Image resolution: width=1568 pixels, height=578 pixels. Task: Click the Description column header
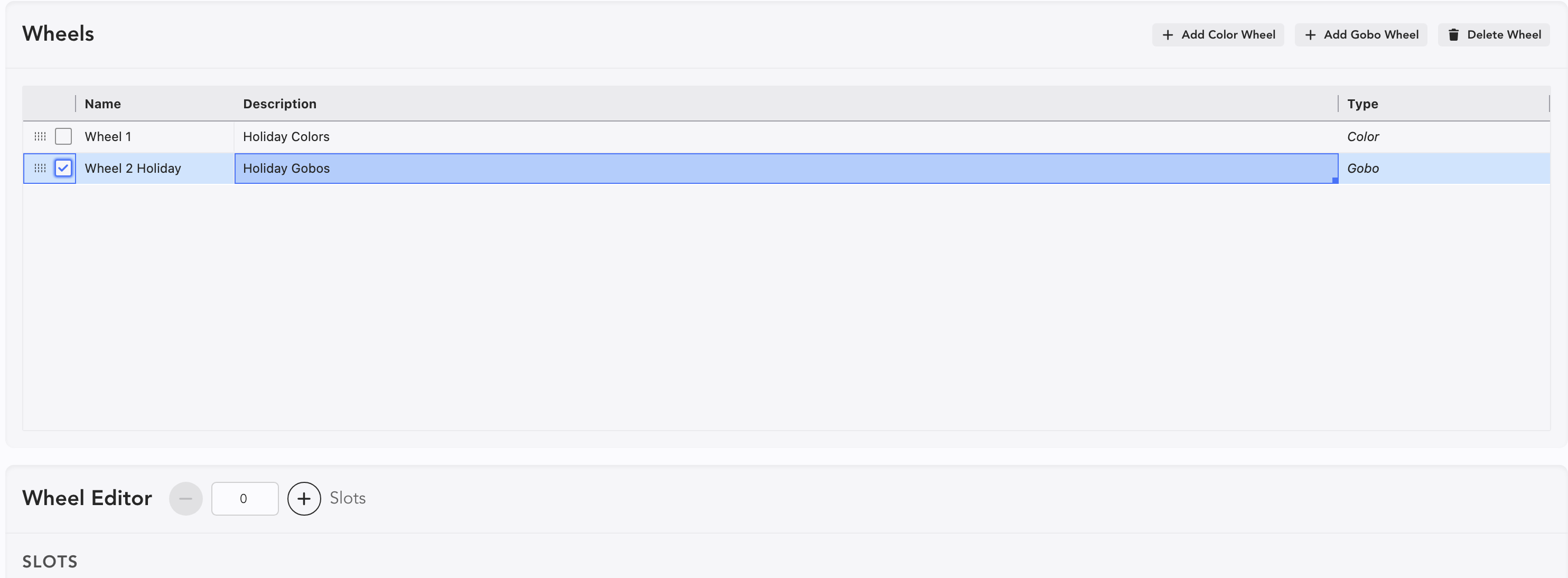pyautogui.click(x=785, y=104)
